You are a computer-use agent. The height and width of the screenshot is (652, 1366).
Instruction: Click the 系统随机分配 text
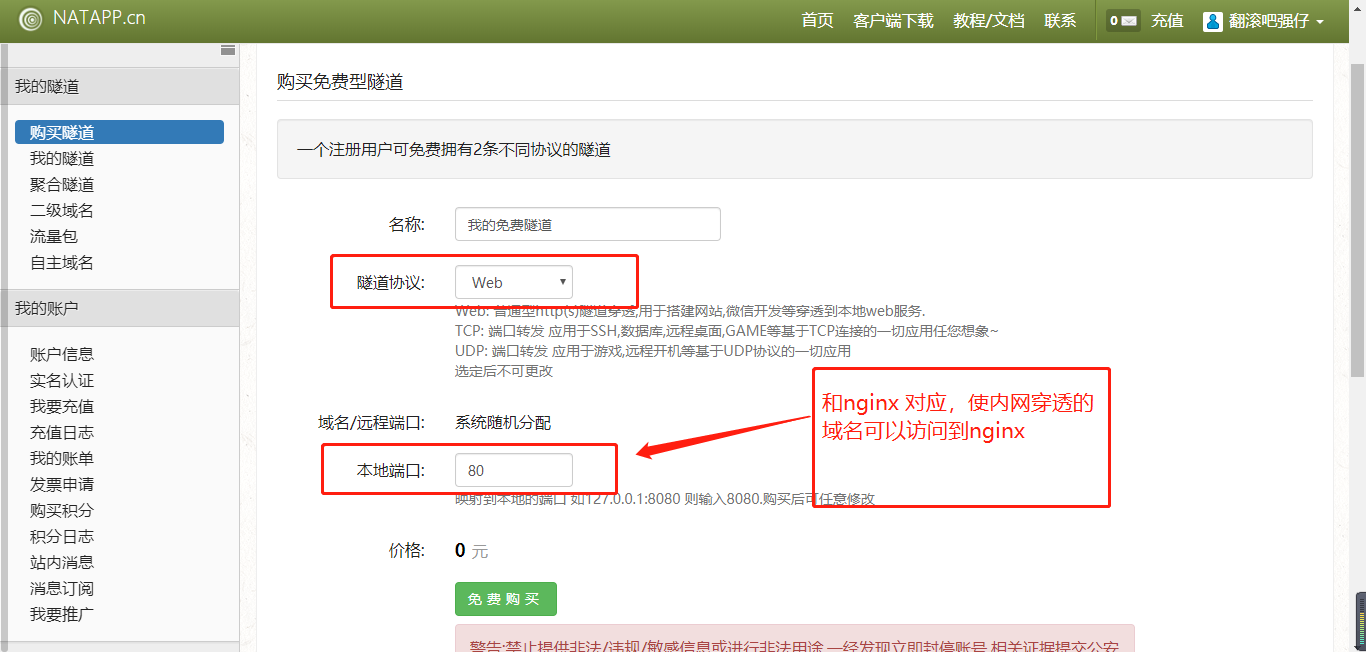pyautogui.click(x=503, y=422)
